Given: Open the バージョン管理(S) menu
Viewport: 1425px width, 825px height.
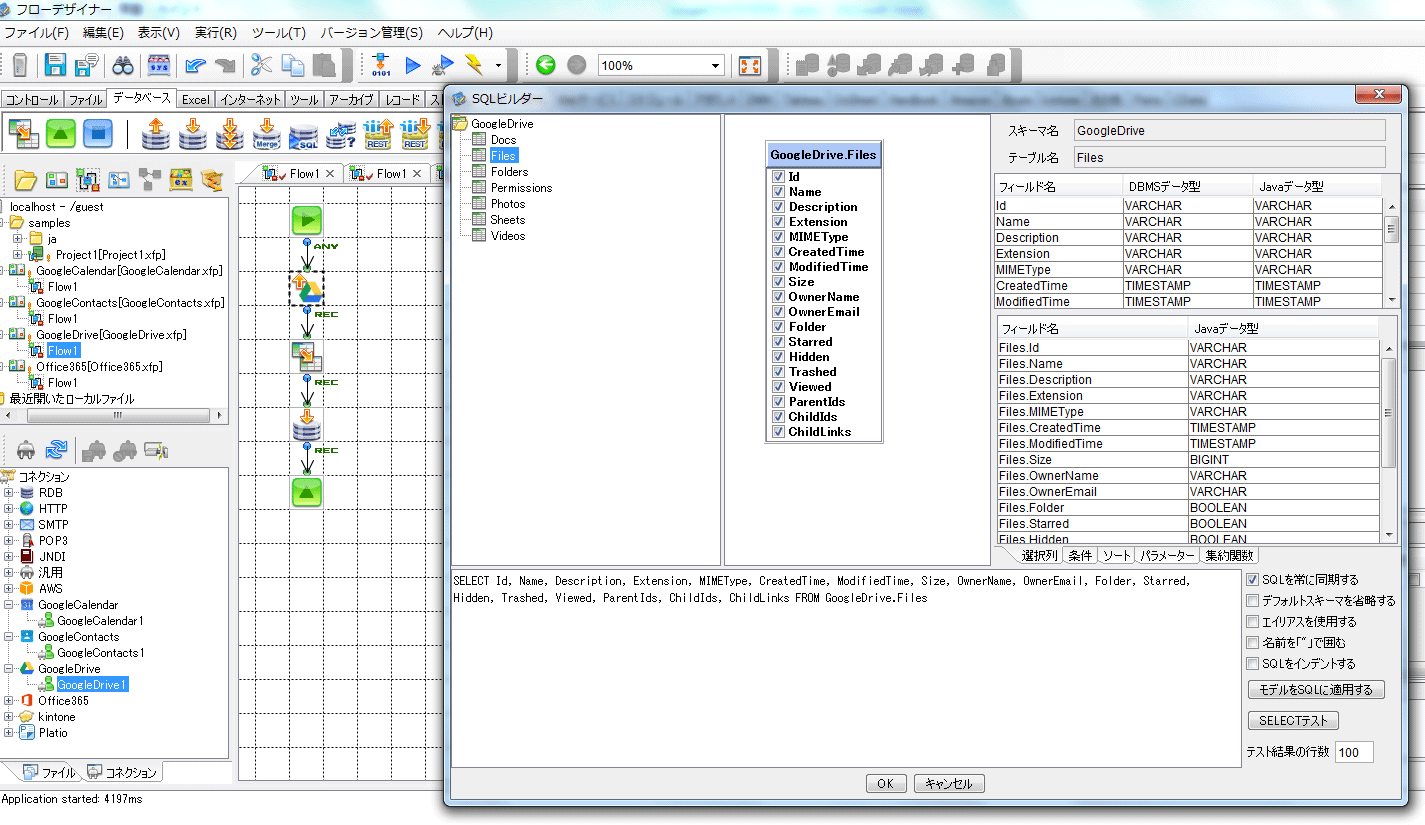Looking at the screenshot, I should 371,33.
